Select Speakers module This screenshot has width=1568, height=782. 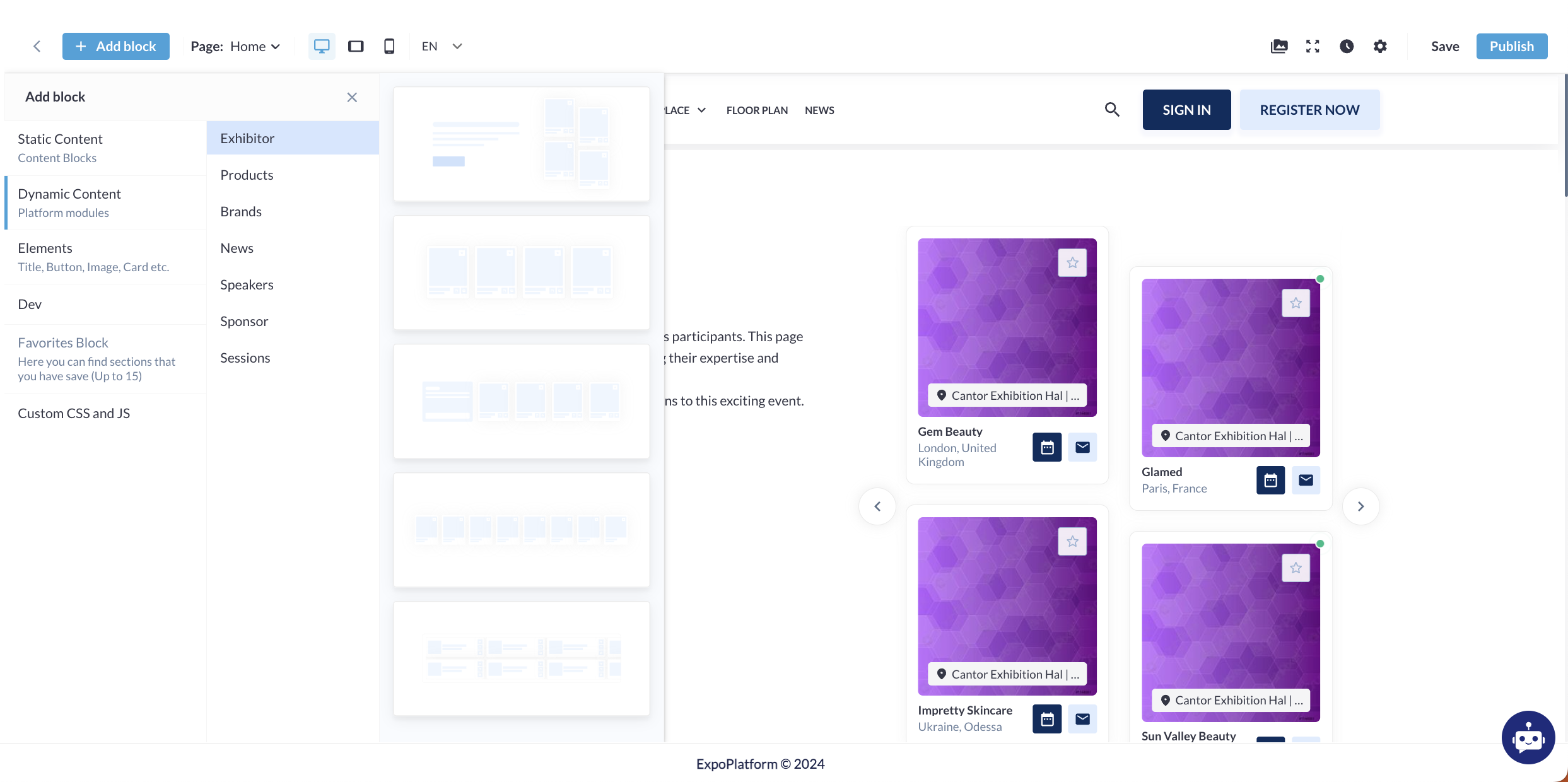(x=293, y=284)
